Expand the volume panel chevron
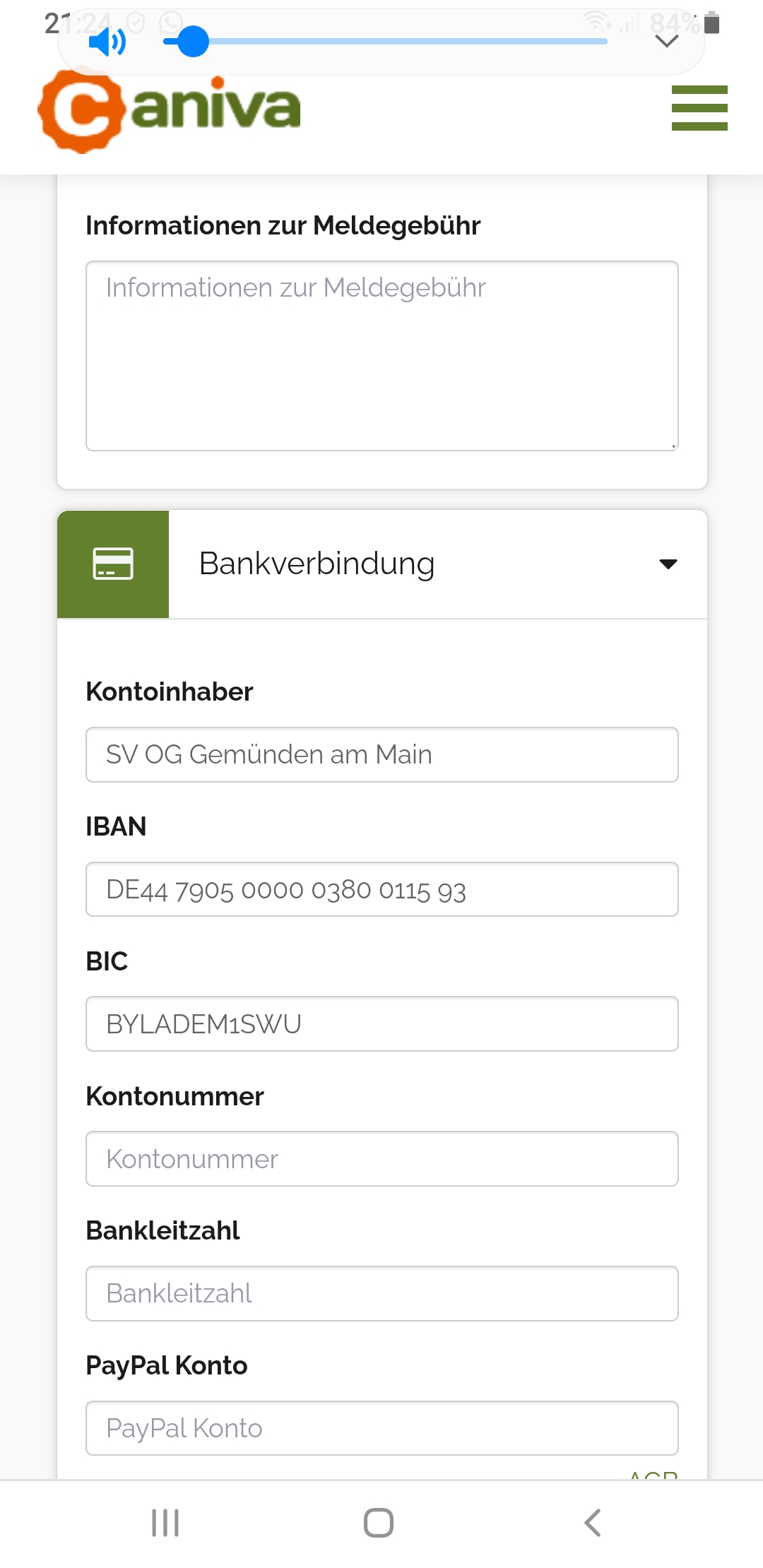 tap(666, 42)
